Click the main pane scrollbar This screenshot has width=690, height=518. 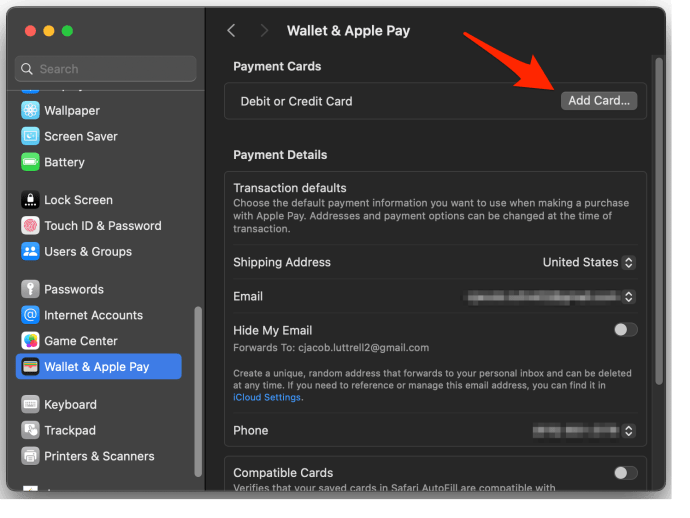659,221
